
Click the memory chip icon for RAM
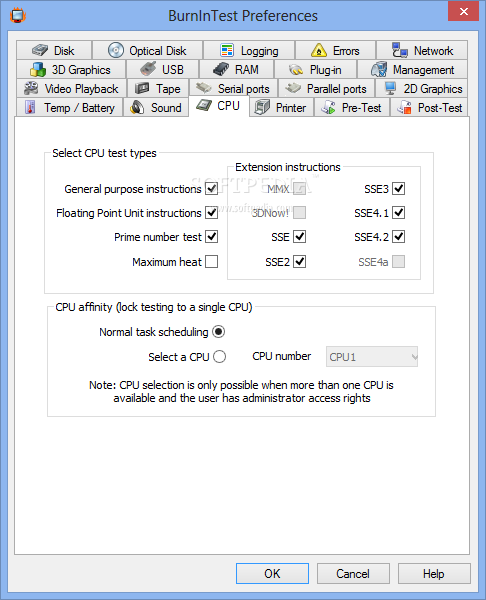tap(221, 69)
